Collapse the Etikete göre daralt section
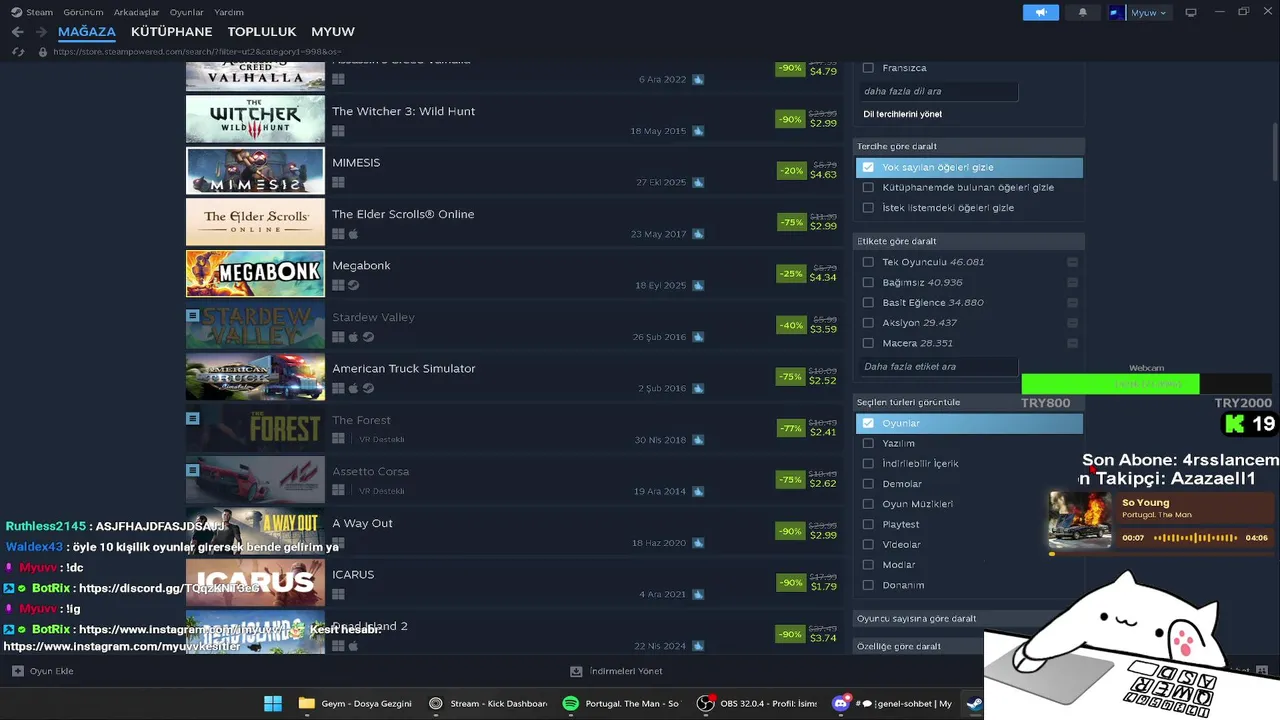 pos(969,241)
